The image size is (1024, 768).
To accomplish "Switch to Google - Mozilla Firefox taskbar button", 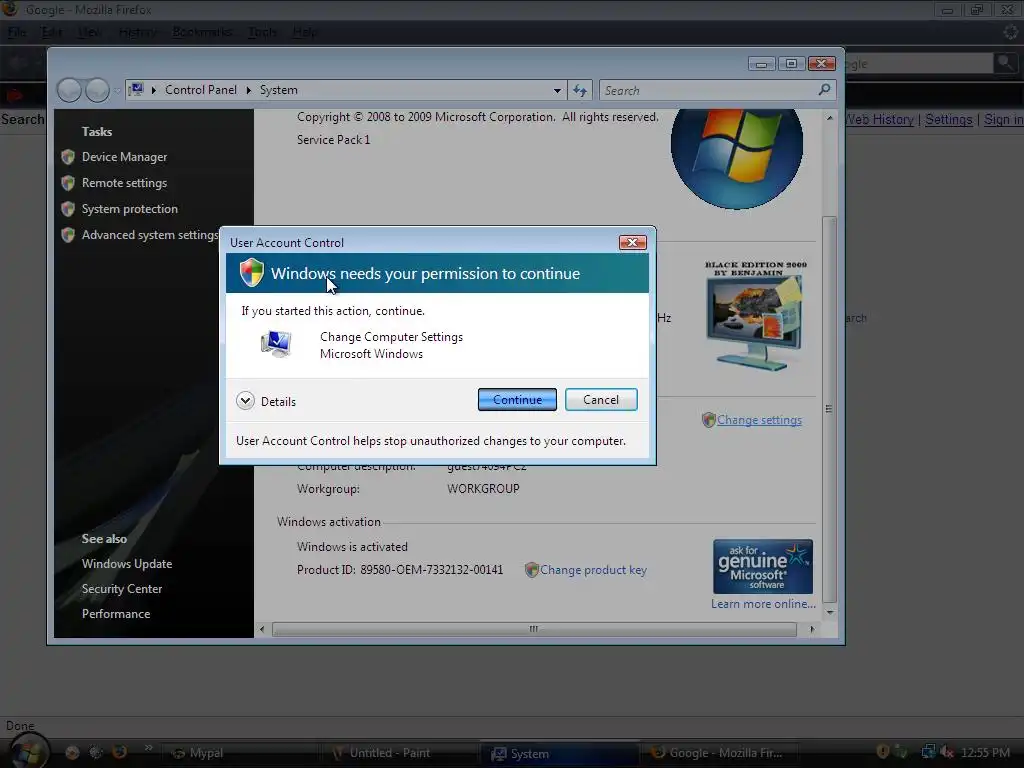I will pos(720,753).
